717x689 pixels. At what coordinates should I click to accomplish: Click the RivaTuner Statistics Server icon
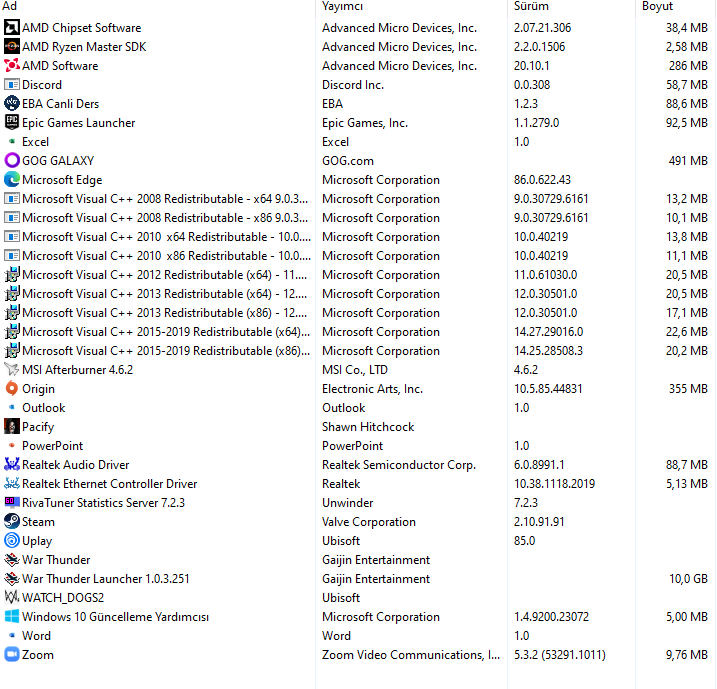(x=12, y=502)
